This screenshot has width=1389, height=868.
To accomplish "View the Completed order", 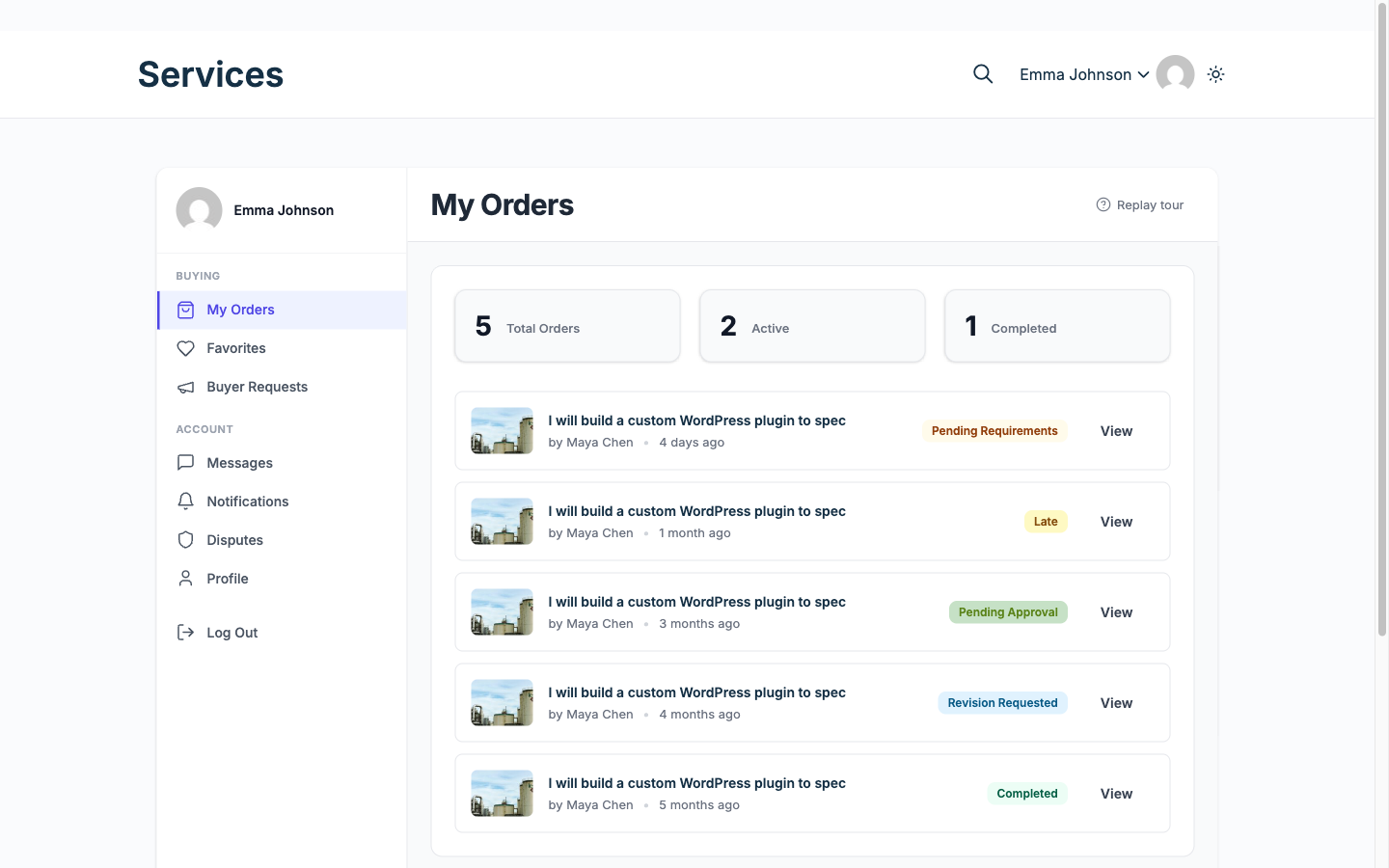I will (x=1116, y=794).
